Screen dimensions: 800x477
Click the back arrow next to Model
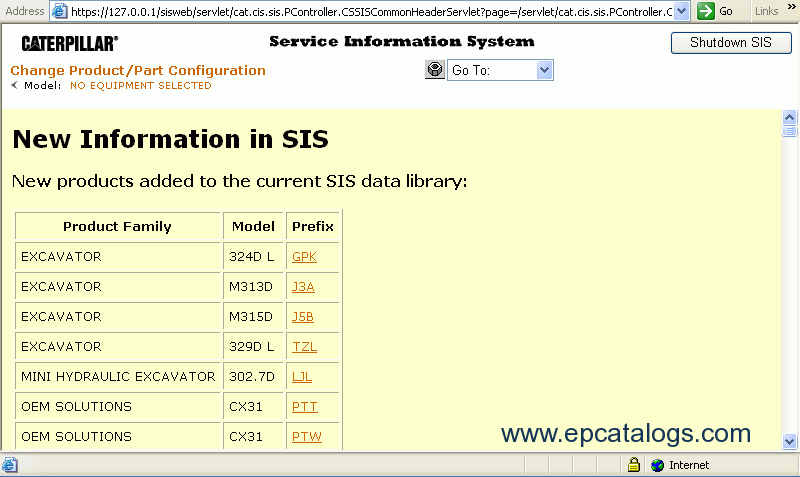pos(14,86)
